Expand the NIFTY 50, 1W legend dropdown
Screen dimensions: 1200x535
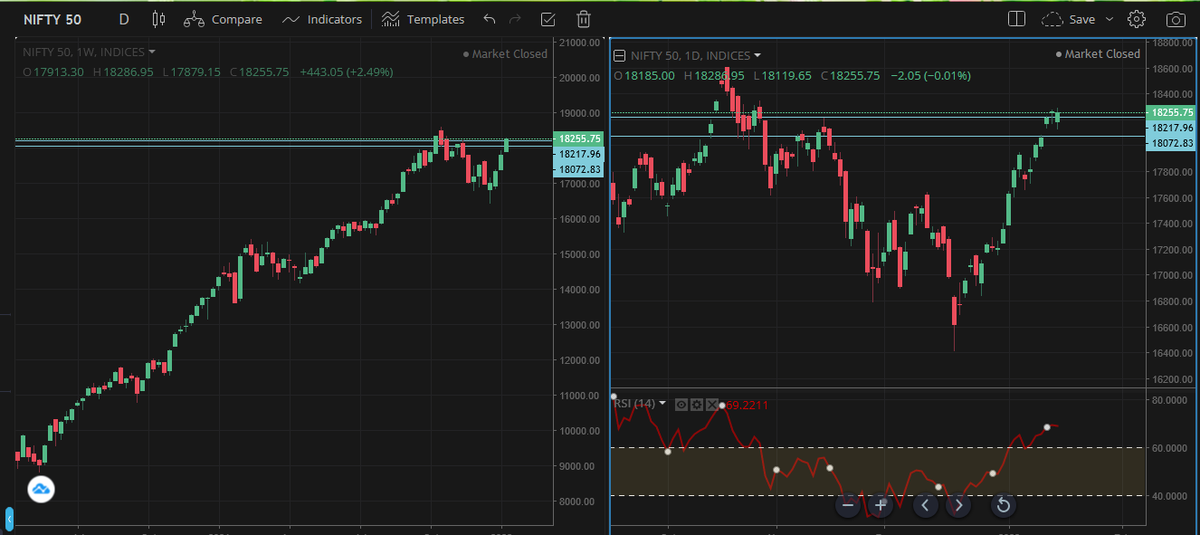pyautogui.click(x=152, y=51)
